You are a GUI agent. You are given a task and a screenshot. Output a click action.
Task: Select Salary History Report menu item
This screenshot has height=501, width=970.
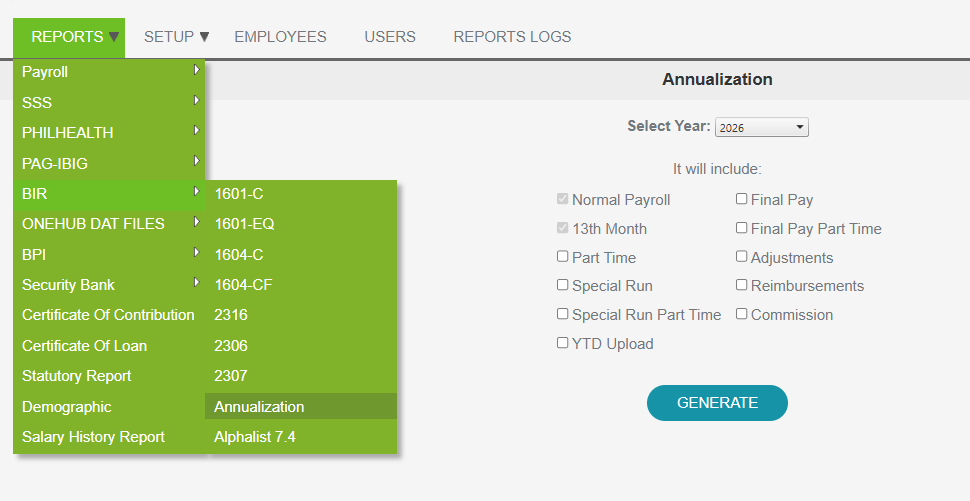point(93,437)
